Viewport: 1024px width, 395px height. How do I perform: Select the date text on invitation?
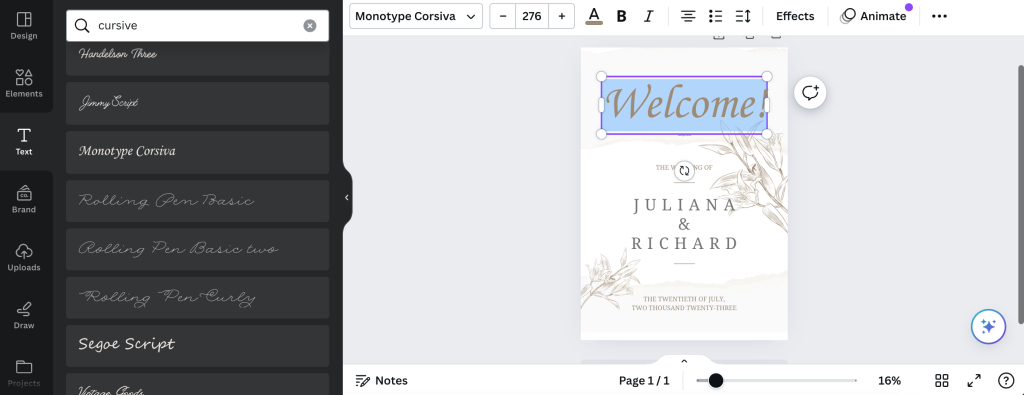click(684, 304)
